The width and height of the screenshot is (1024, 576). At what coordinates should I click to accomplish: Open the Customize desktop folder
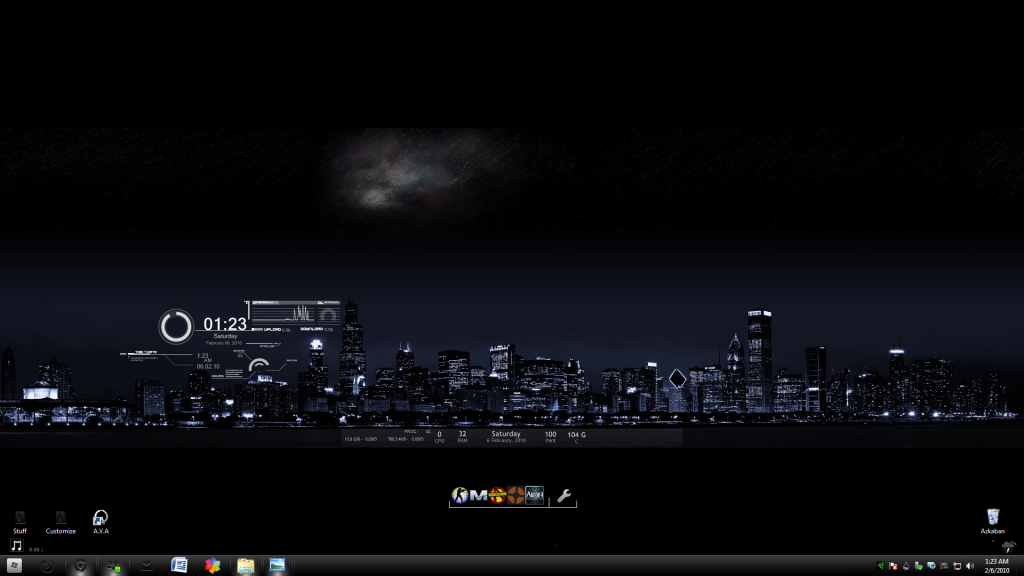pyautogui.click(x=61, y=522)
